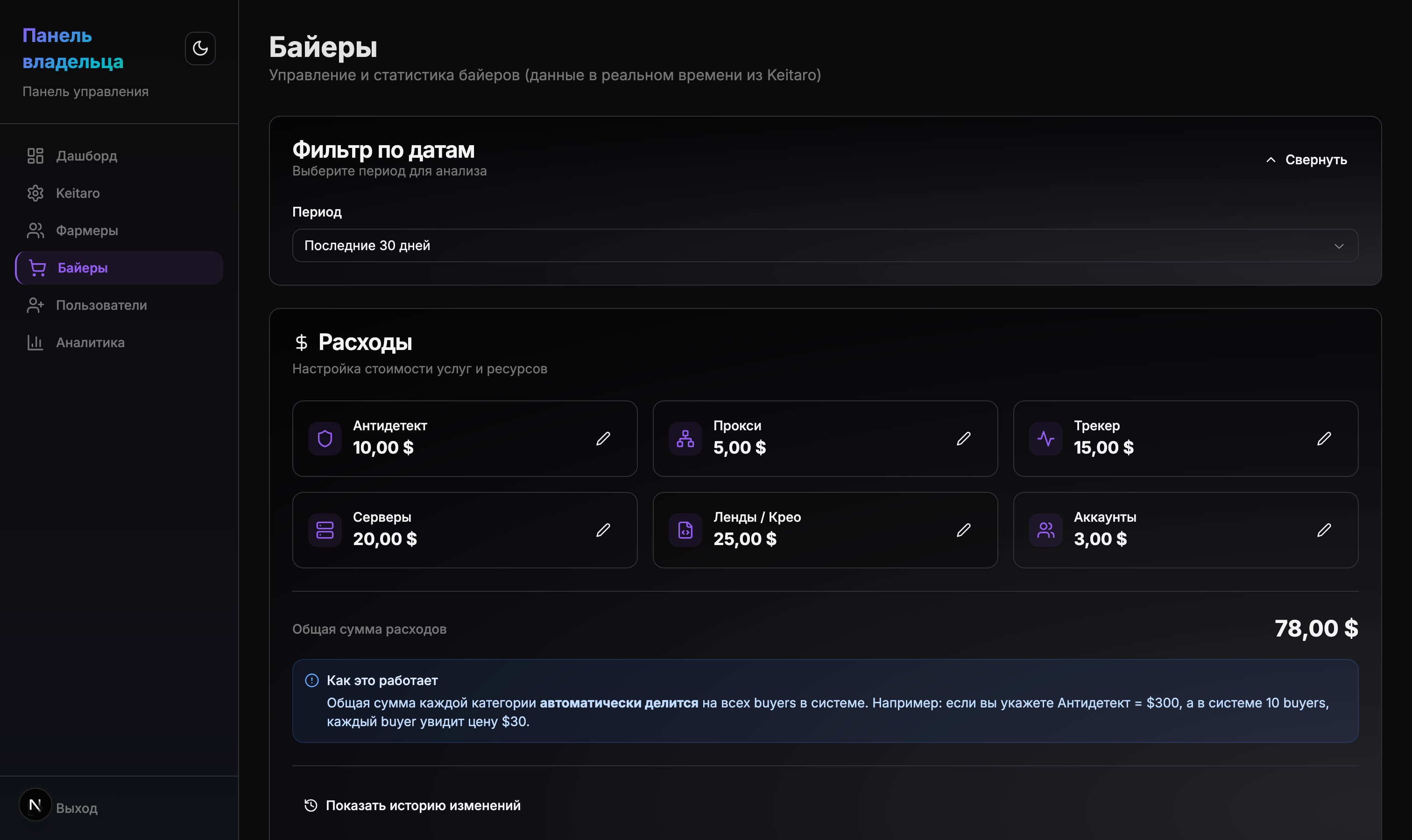Edit the Трекер cost with pencil

[1324, 439]
